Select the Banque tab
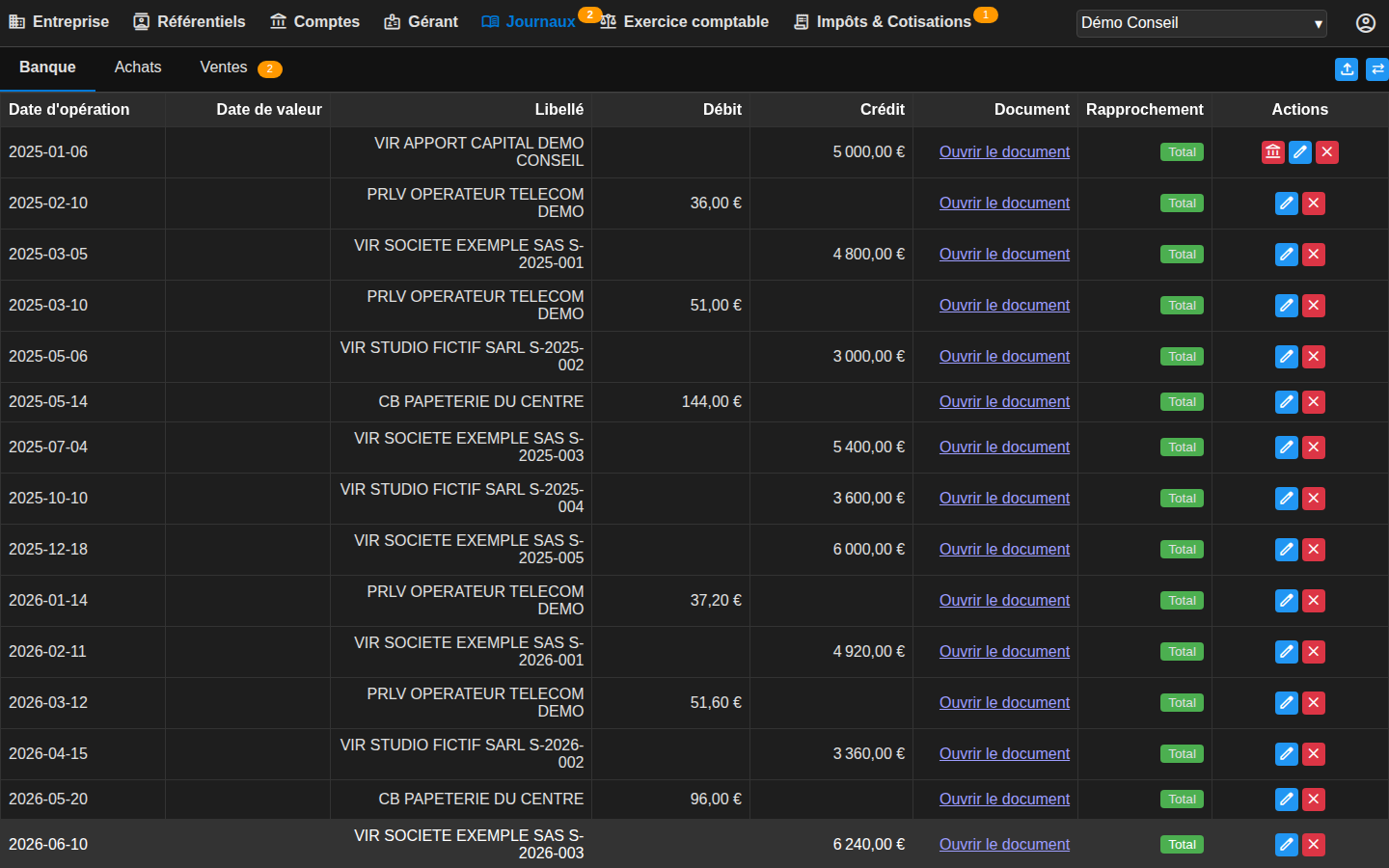 coord(47,68)
